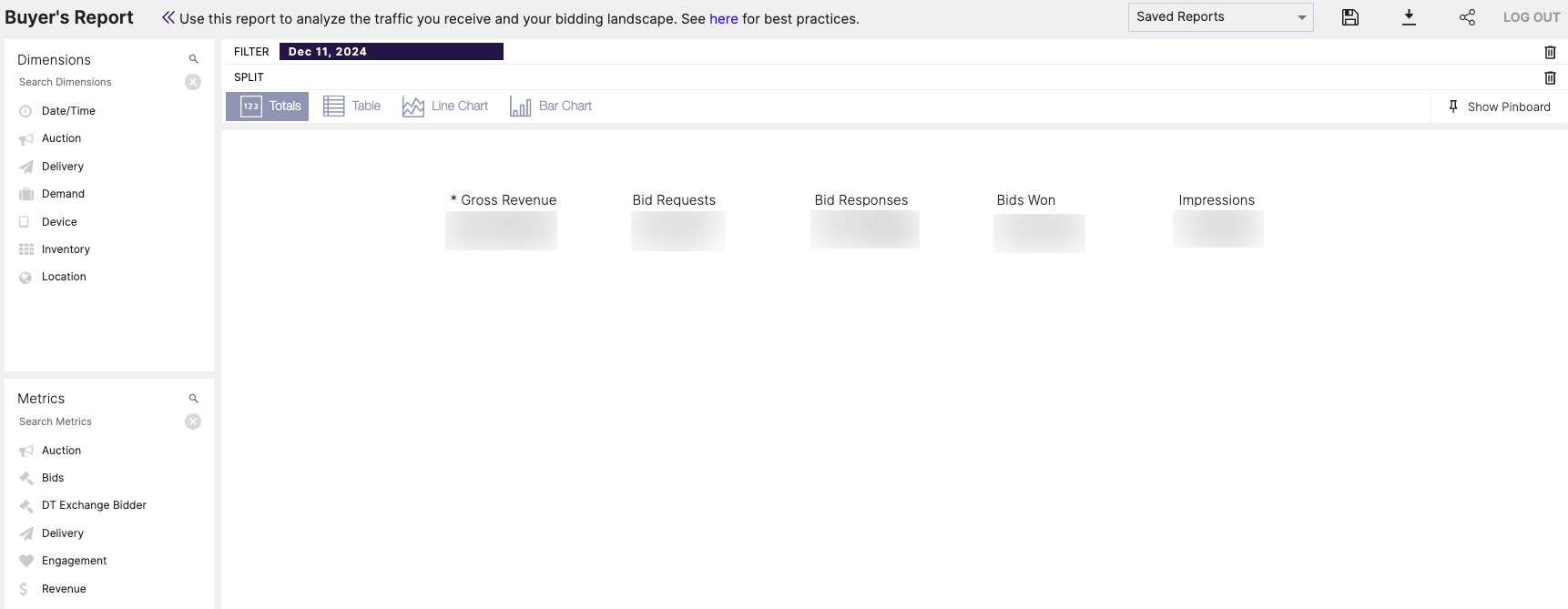Expand the Date/Time dimension group
Image resolution: width=1568 pixels, height=609 pixels.
coord(68,111)
